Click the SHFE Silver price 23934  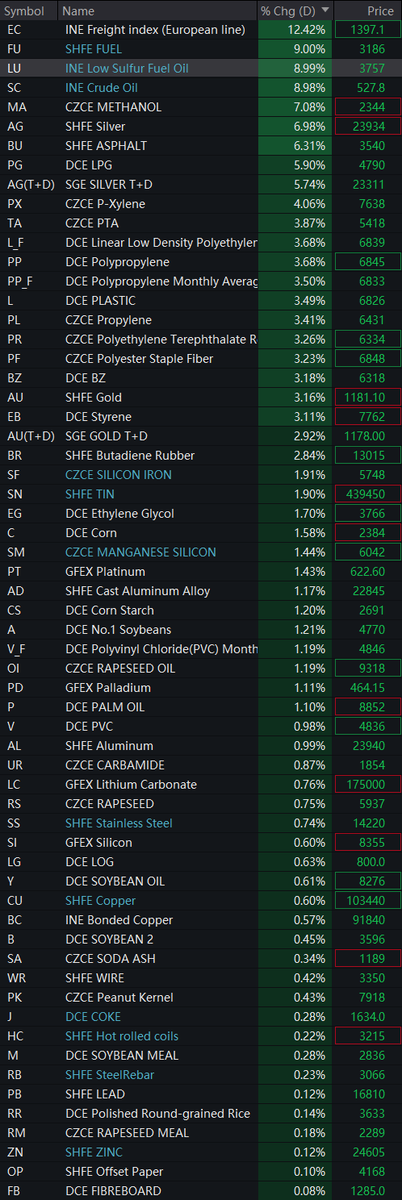click(369, 126)
